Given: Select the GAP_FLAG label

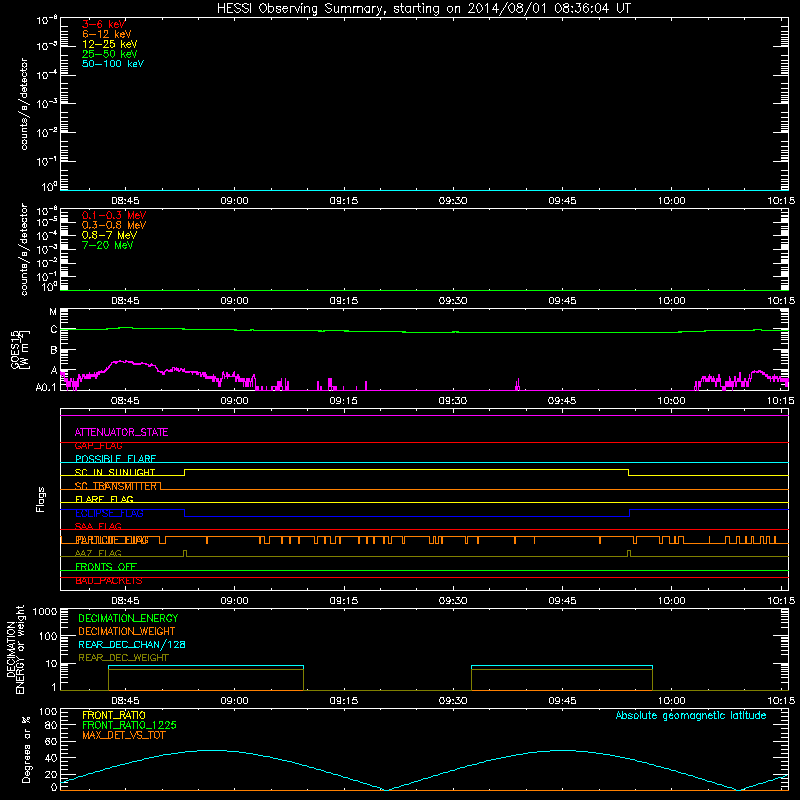Looking at the screenshot, I should pos(98,445).
